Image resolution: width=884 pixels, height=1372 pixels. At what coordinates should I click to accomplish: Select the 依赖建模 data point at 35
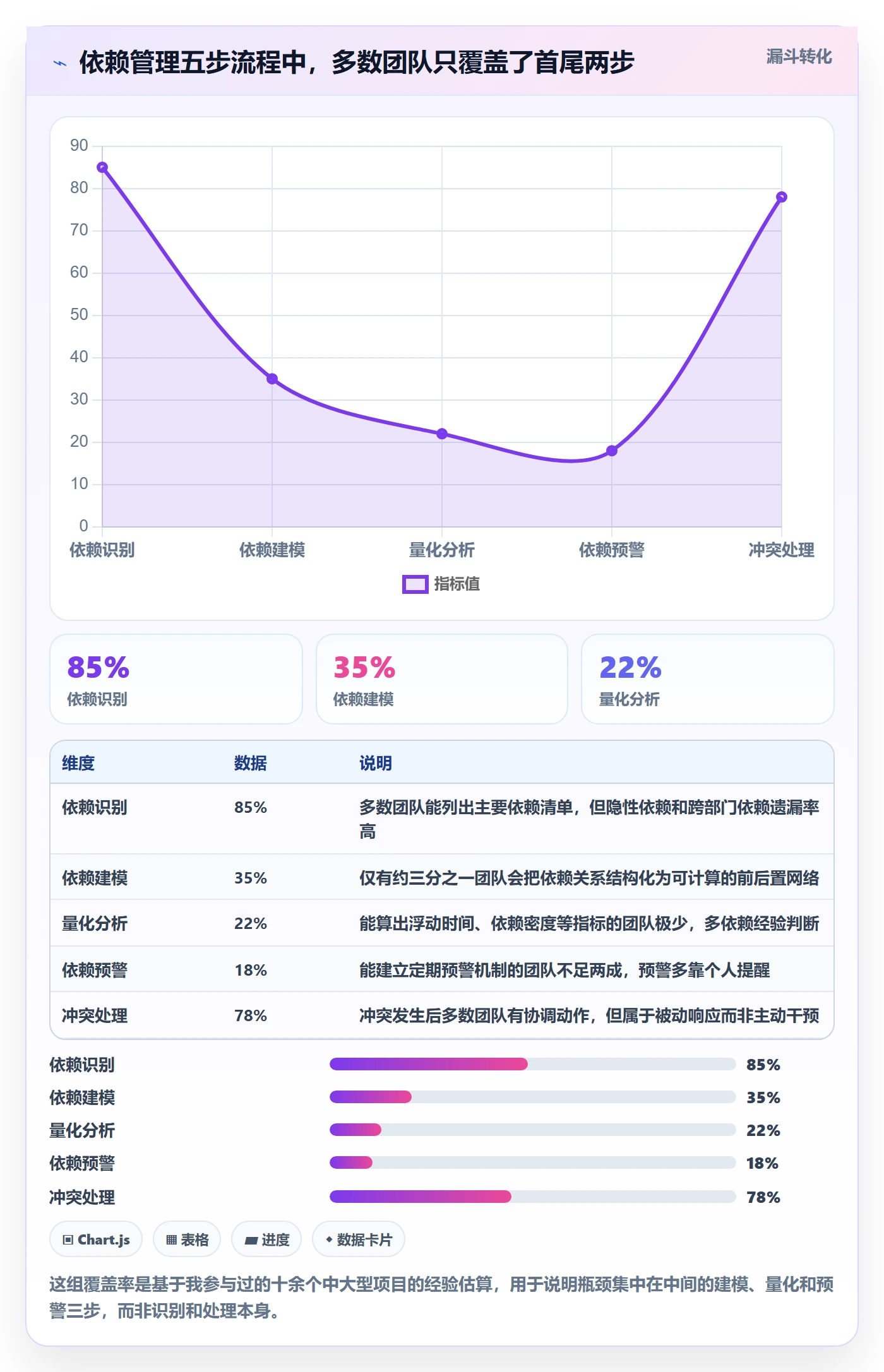click(x=272, y=379)
